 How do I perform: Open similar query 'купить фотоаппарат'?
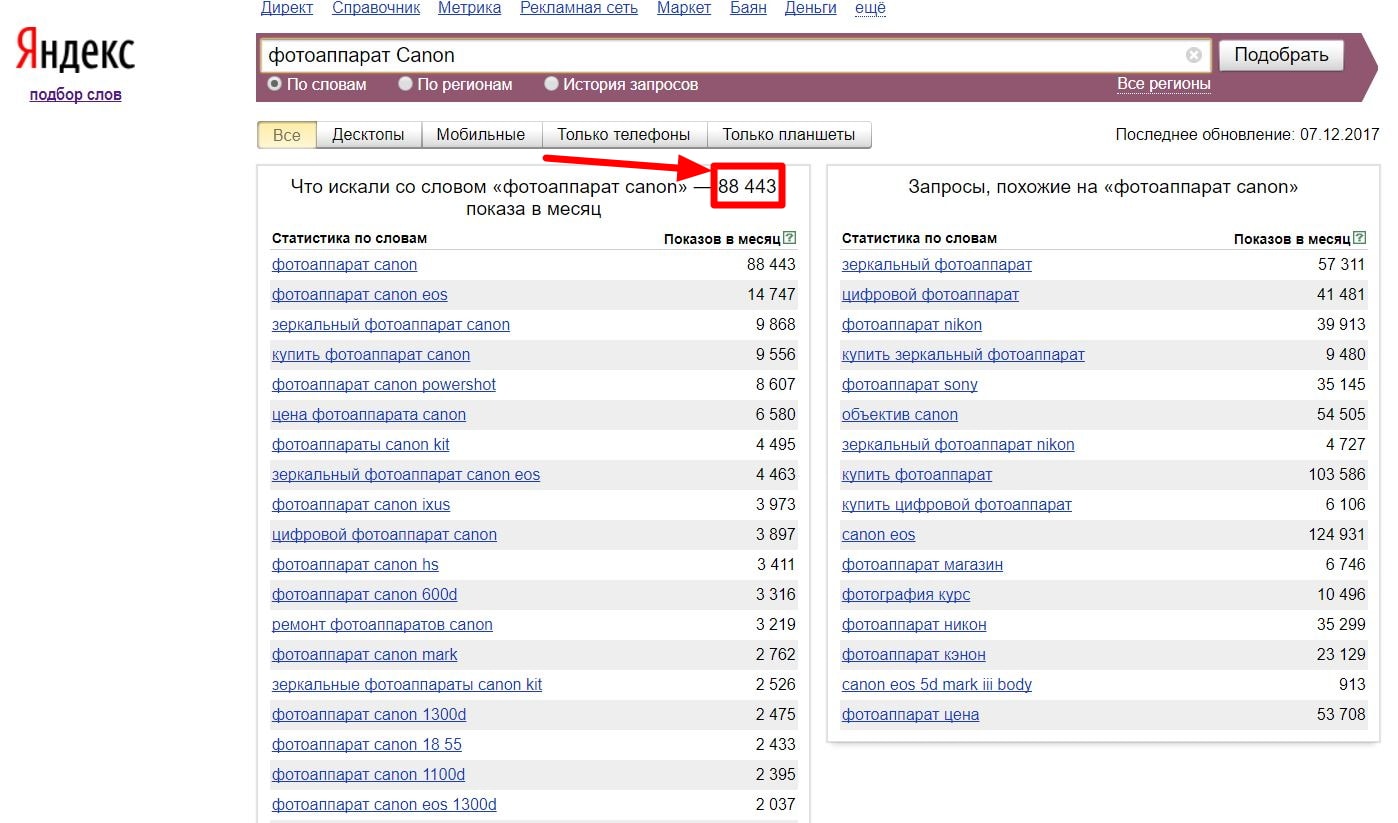tap(917, 475)
